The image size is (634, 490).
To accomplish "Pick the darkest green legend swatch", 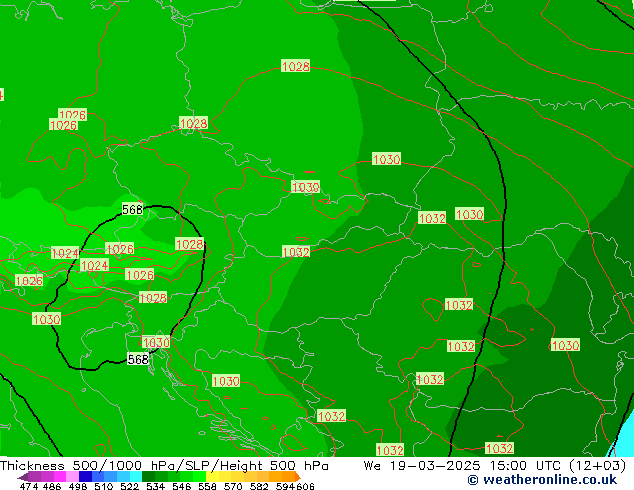I will pos(148,477).
